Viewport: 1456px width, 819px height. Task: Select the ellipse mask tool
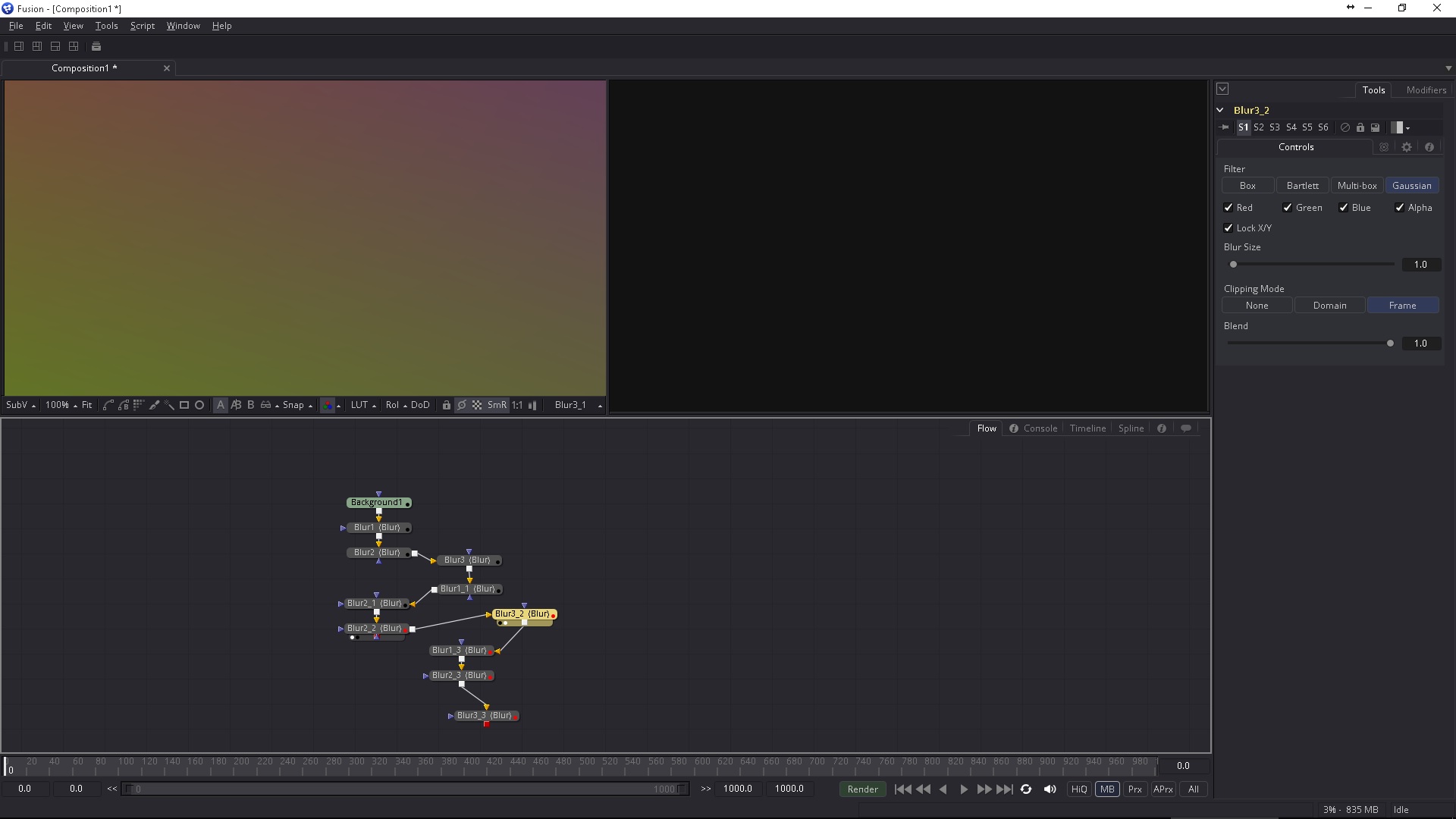pyautogui.click(x=199, y=405)
